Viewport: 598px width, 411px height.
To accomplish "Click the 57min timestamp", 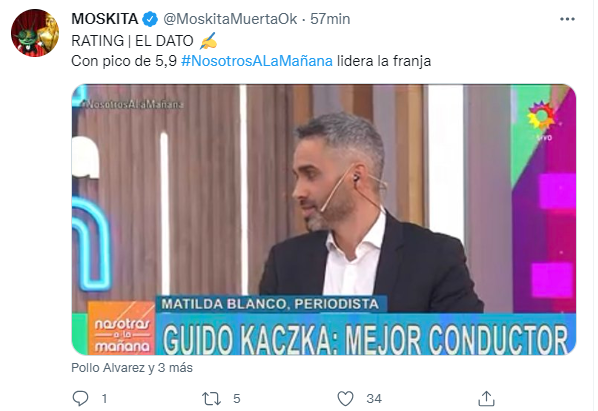I will point(330,19).
